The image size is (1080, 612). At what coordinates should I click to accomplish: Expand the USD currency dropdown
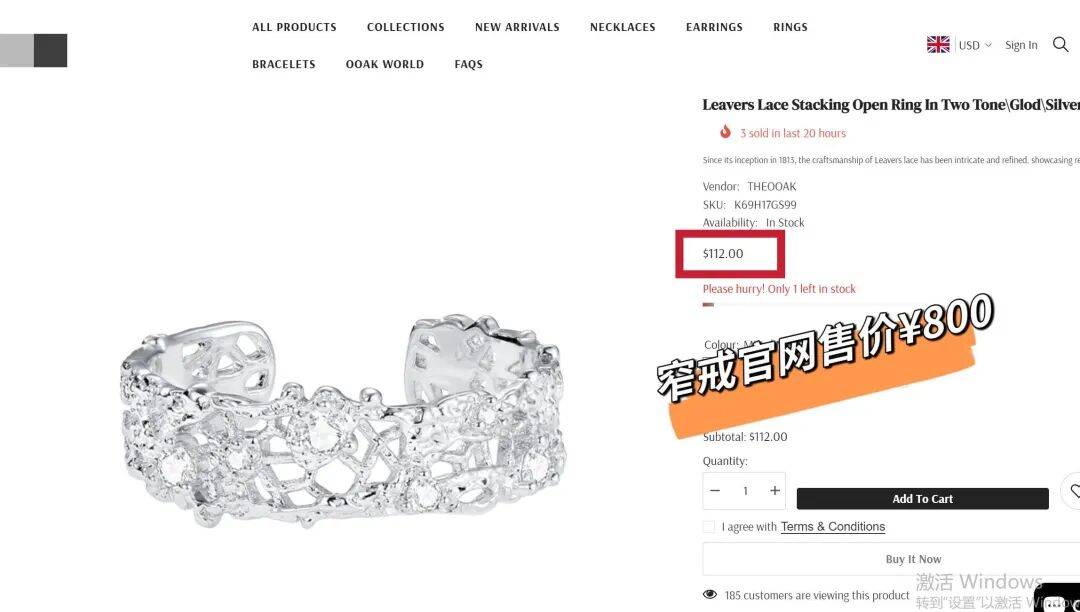click(975, 45)
